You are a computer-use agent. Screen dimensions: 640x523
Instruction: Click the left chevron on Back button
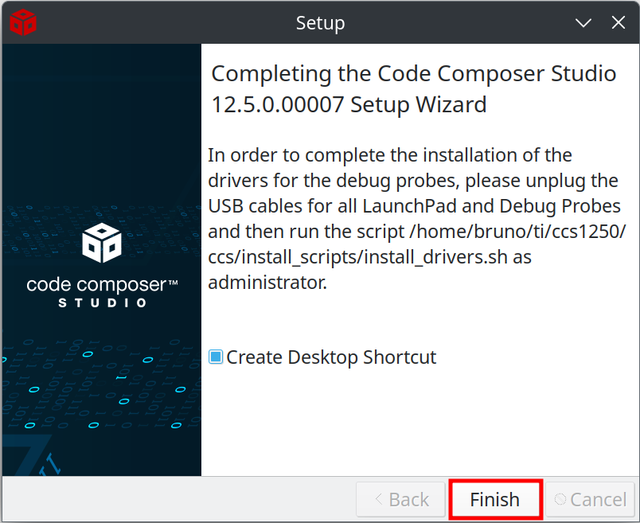tap(378, 499)
